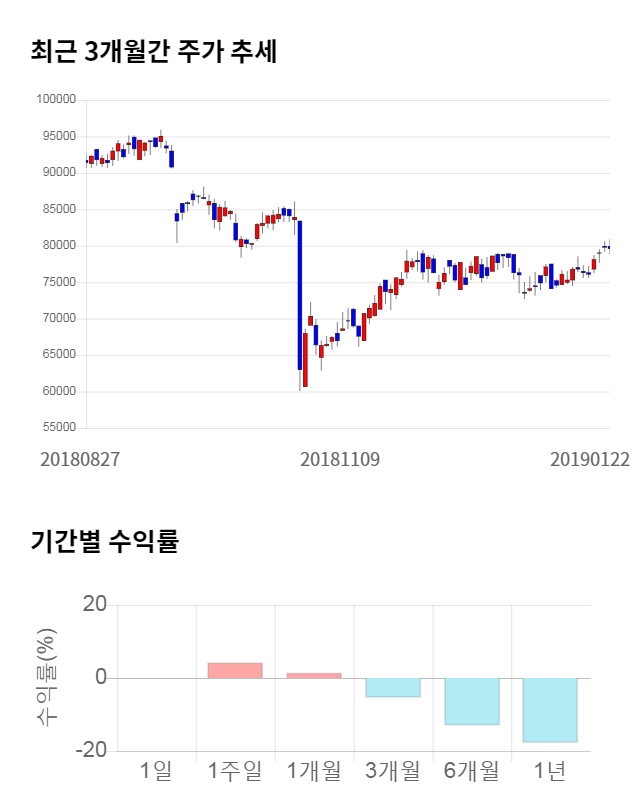Click the pink 1주일 return bar
The height and width of the screenshot is (810, 640).
235,670
